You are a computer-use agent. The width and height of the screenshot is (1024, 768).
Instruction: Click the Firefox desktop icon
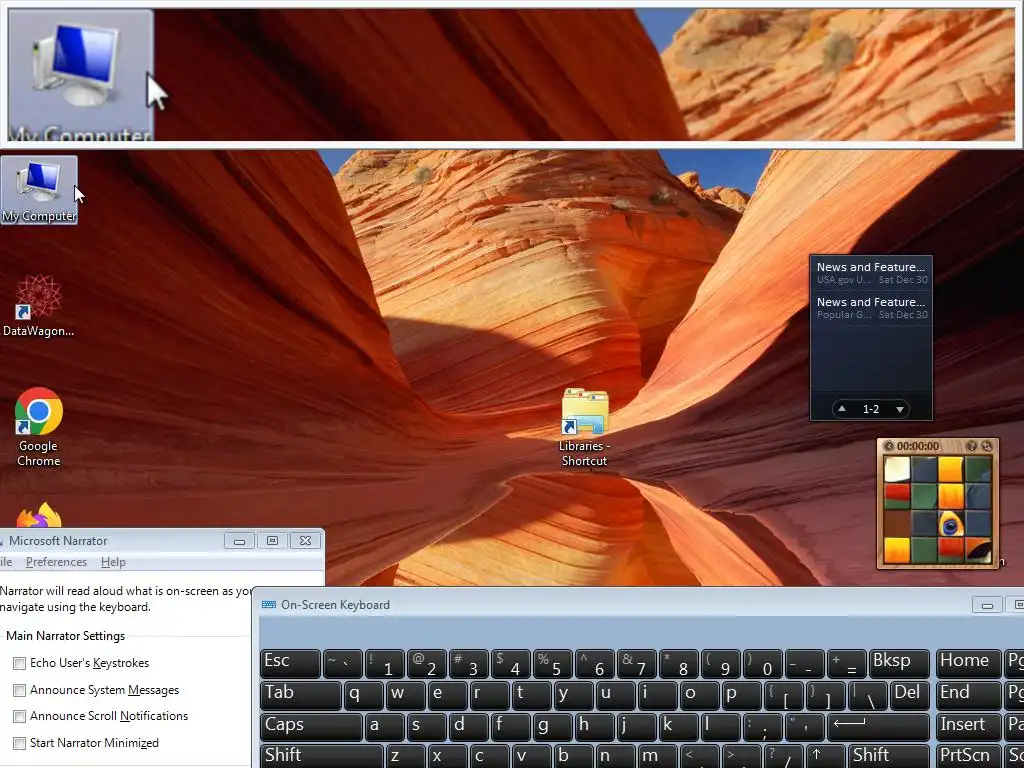[x=39, y=515]
